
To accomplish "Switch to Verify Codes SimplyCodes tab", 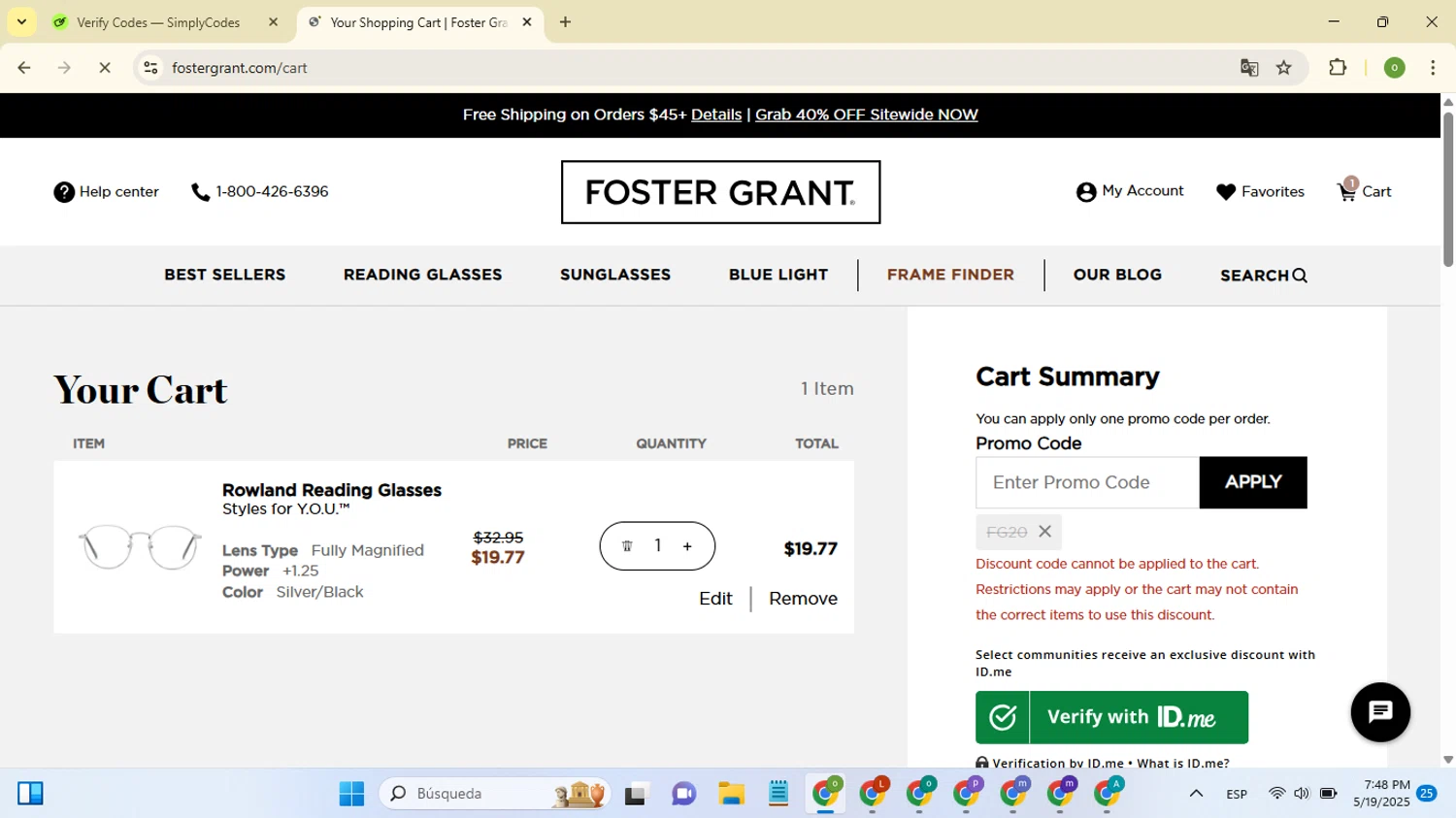I will [158, 22].
